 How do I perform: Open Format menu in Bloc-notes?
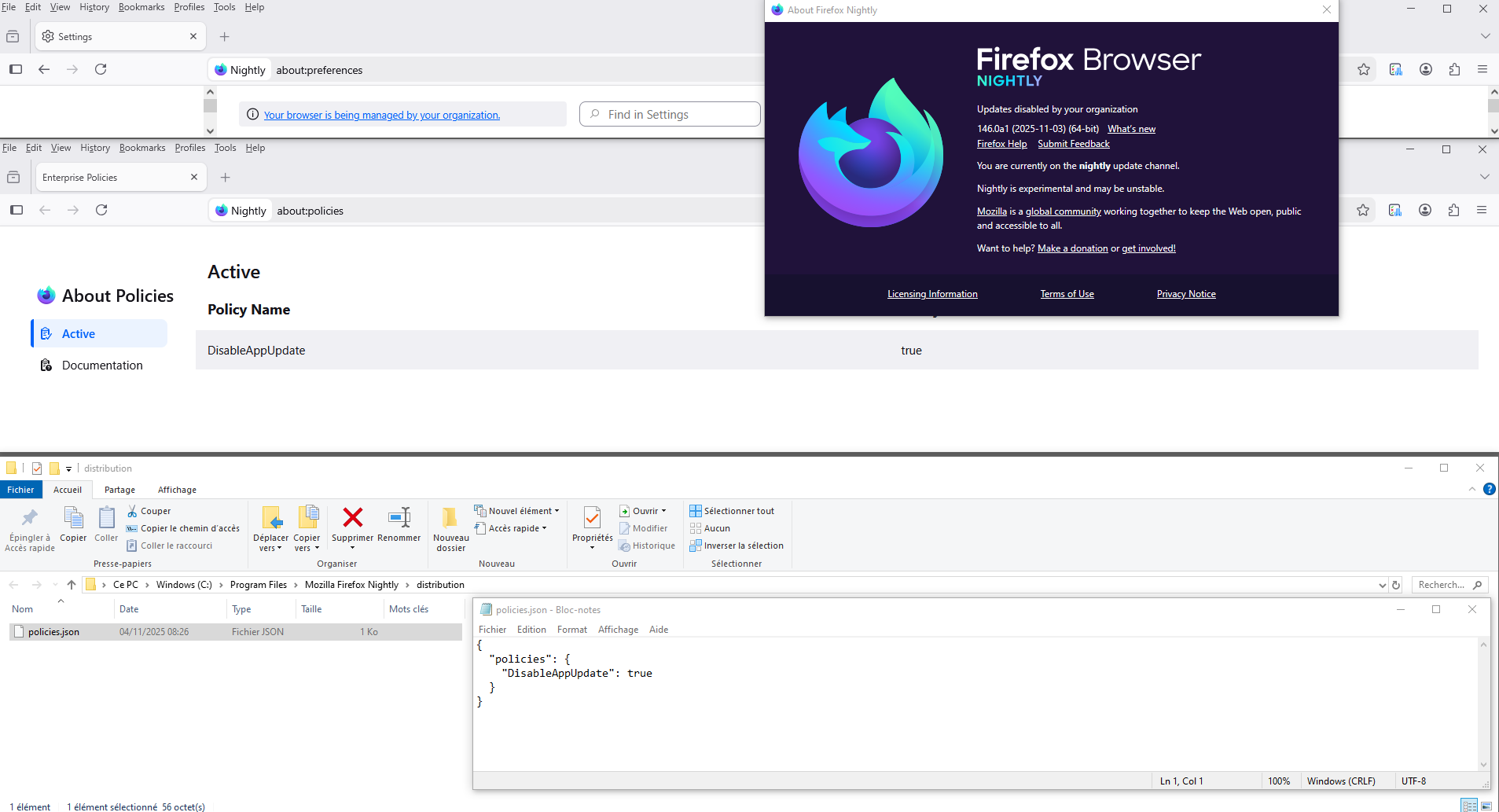click(x=572, y=630)
